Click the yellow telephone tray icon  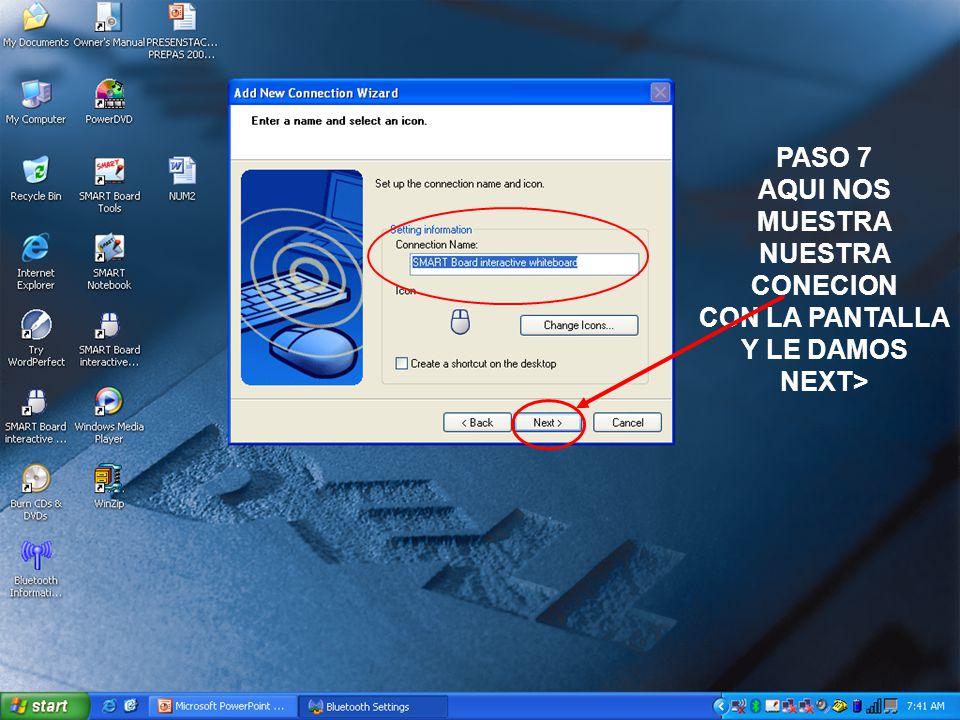click(839, 706)
